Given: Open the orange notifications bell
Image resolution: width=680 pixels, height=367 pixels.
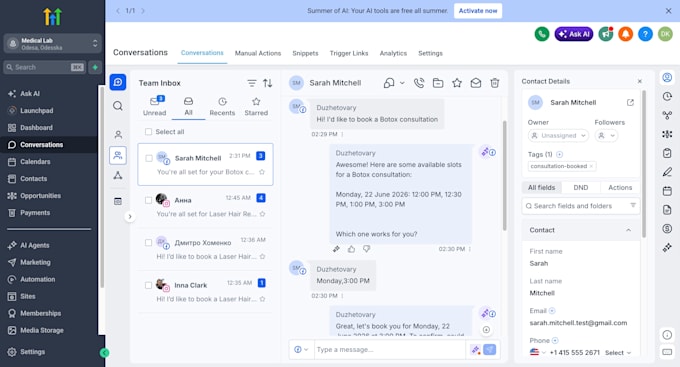Looking at the screenshot, I should [x=625, y=34].
